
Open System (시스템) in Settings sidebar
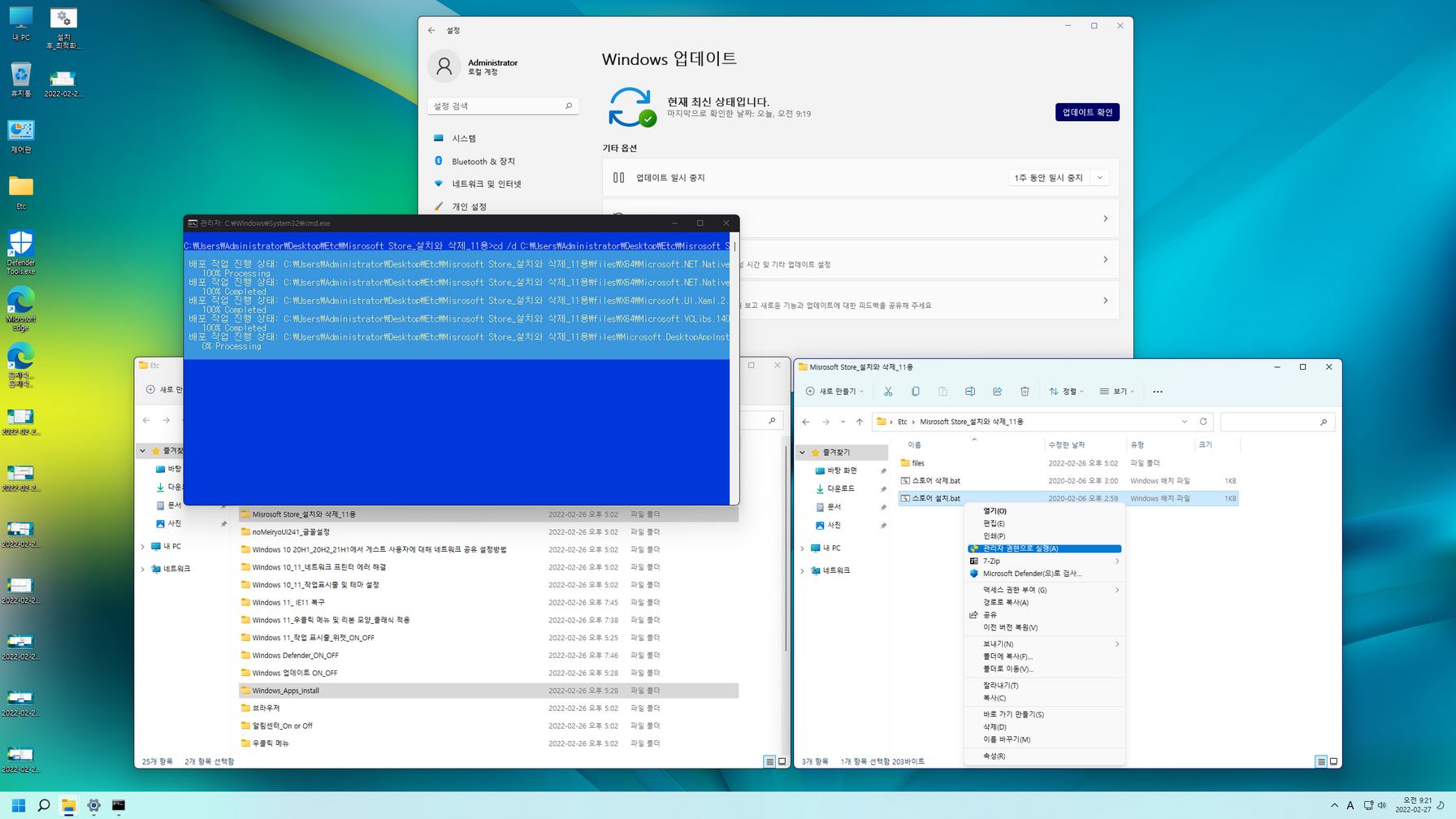(x=503, y=138)
